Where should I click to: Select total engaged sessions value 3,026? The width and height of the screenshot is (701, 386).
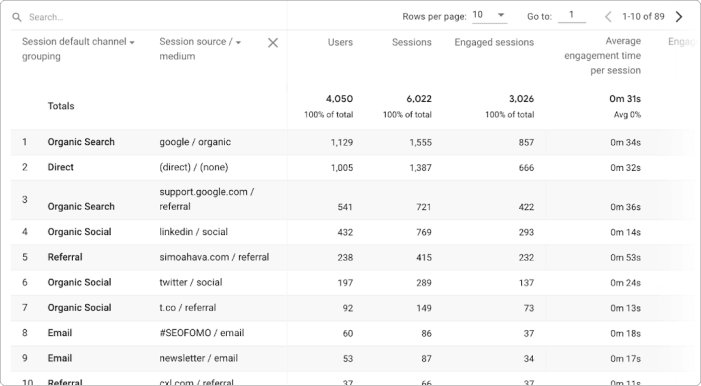click(521, 98)
